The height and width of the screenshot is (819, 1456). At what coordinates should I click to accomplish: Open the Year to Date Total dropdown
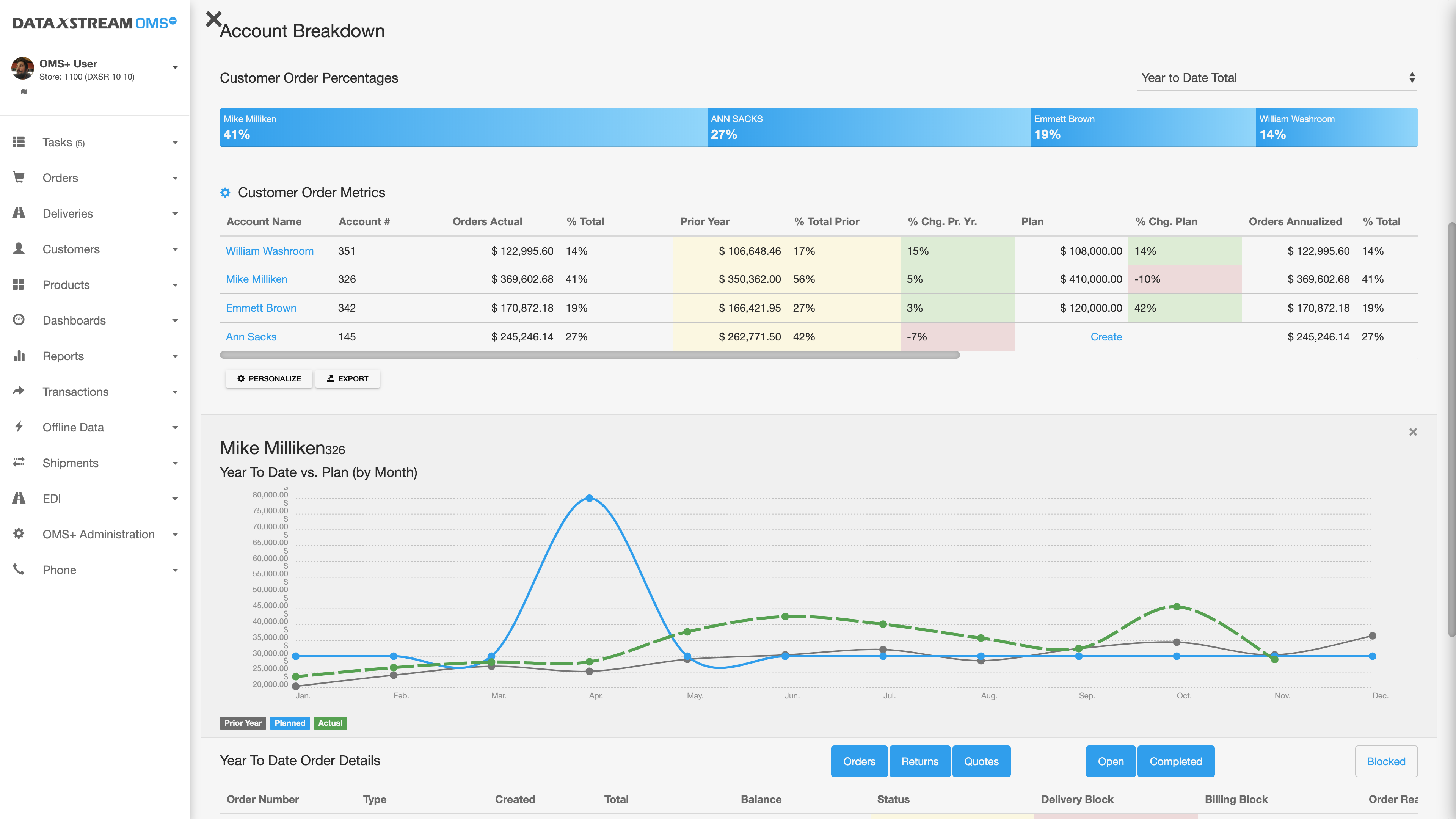pyautogui.click(x=1276, y=78)
